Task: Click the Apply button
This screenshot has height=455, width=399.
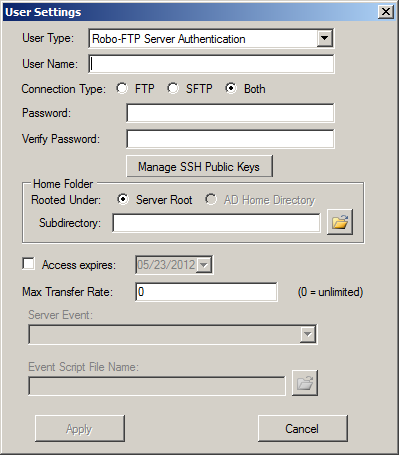Action: click(80, 429)
